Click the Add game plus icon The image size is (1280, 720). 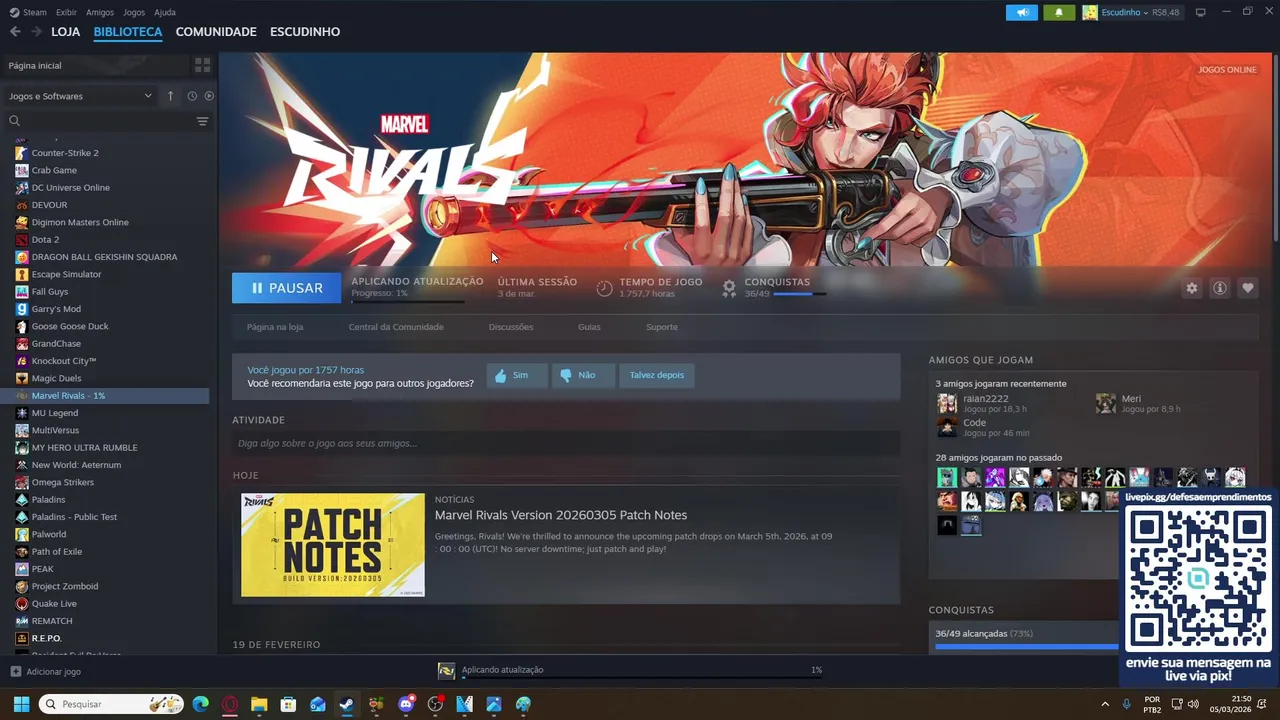coord(15,672)
